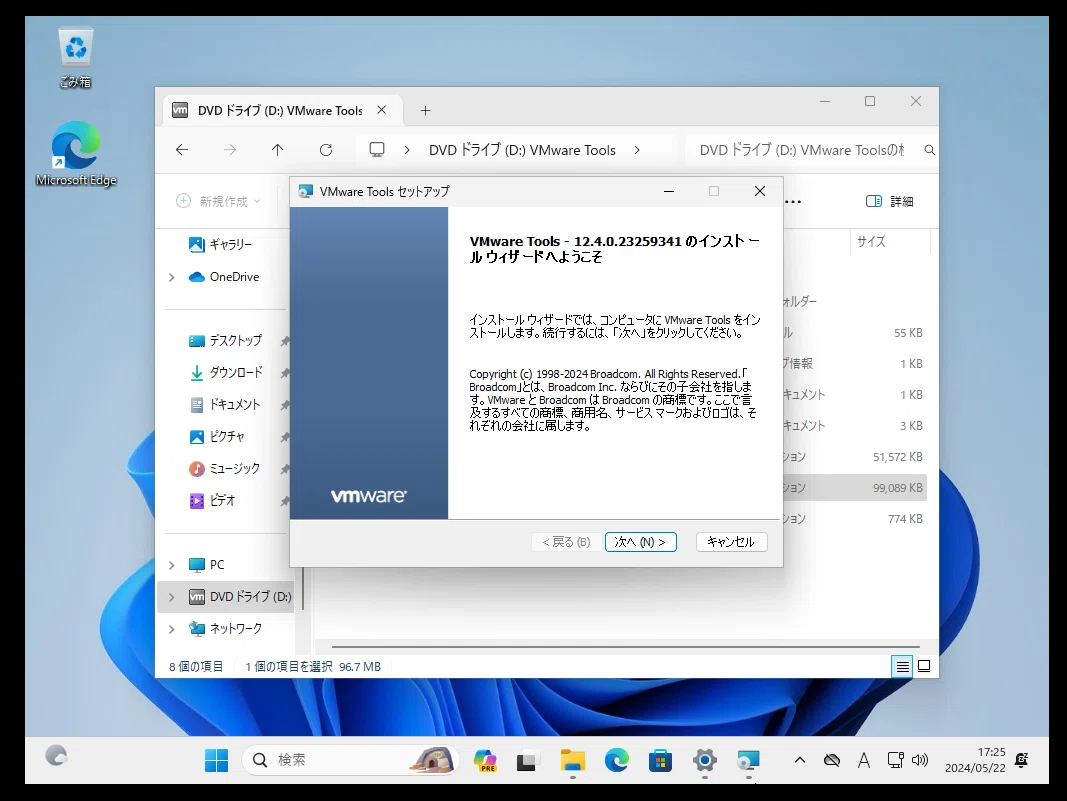Switch to details list view icon in status bar
Image resolution: width=1067 pixels, height=801 pixels.
coord(902,666)
